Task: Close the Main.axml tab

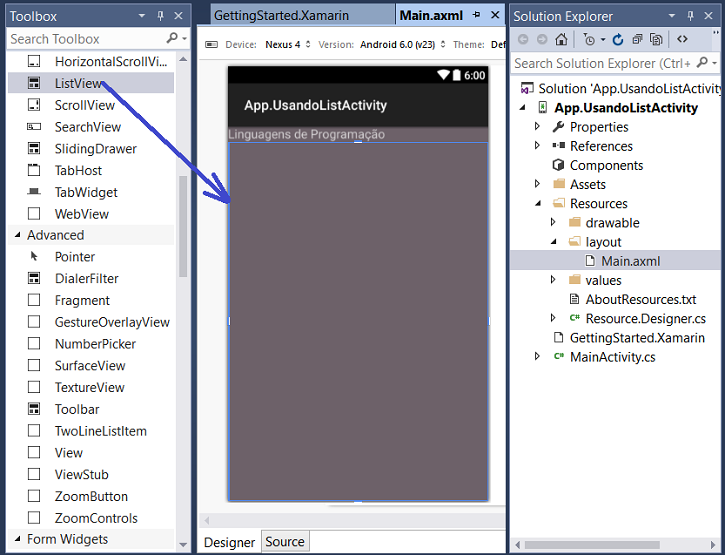Action: coord(495,15)
